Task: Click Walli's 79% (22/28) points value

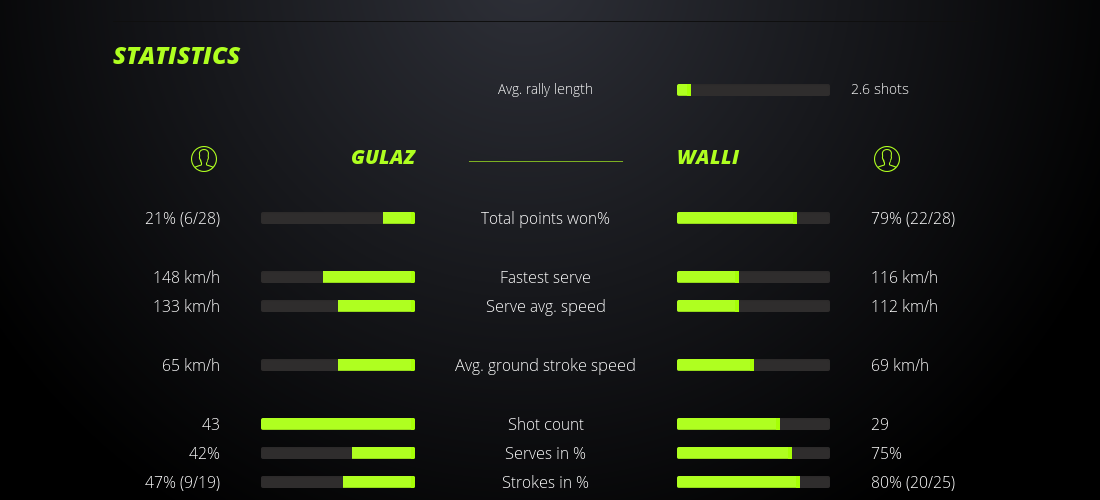Action: coord(913,218)
